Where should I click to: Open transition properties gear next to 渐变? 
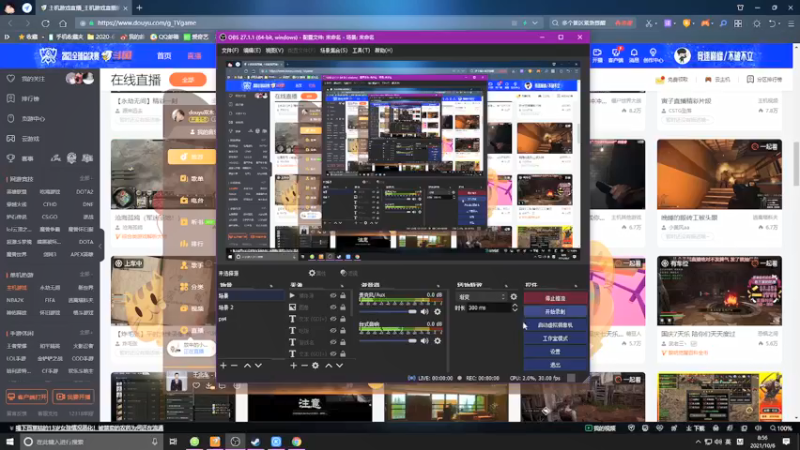click(x=514, y=296)
